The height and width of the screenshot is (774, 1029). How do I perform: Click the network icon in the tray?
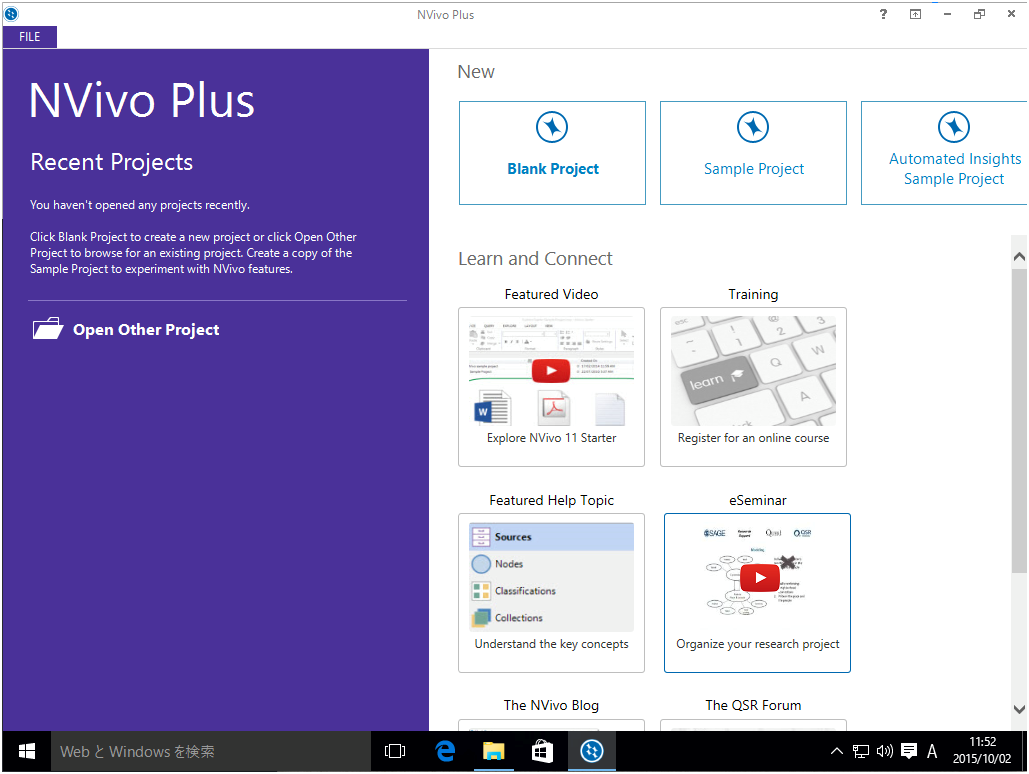pos(860,751)
